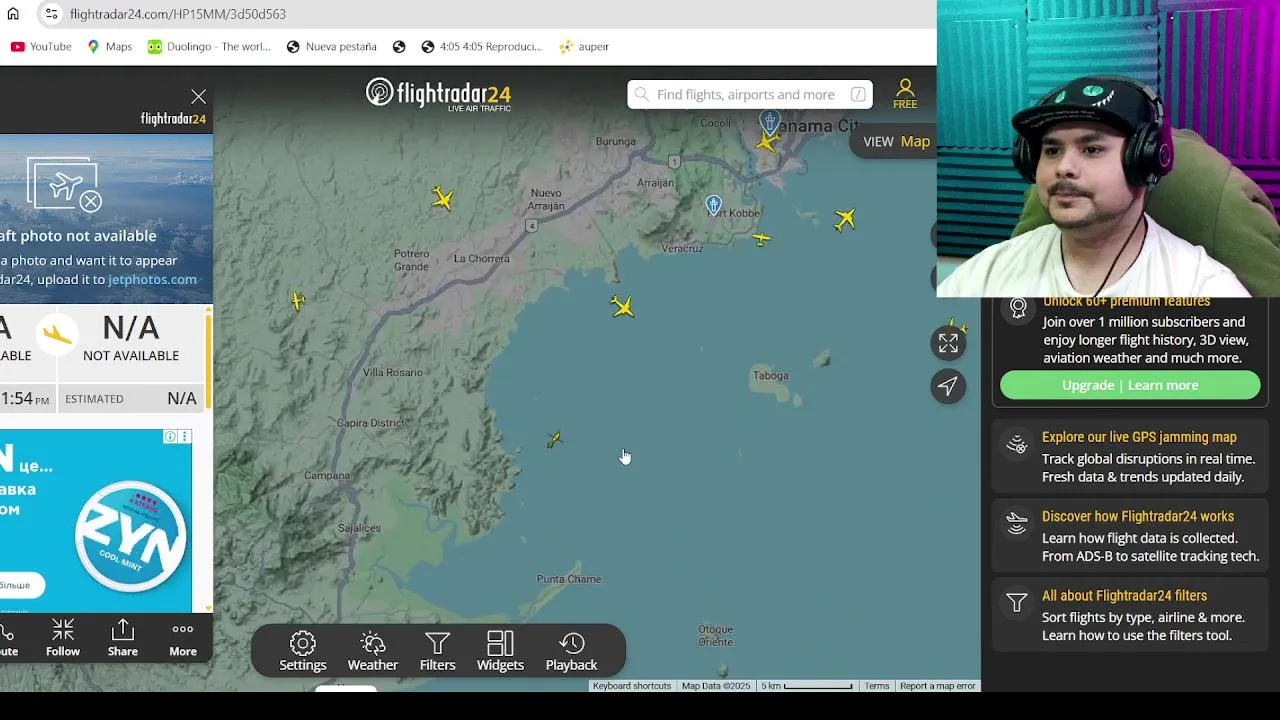Open the Duolingo bookmark
Screen dimensions: 1280x720
click(209, 46)
